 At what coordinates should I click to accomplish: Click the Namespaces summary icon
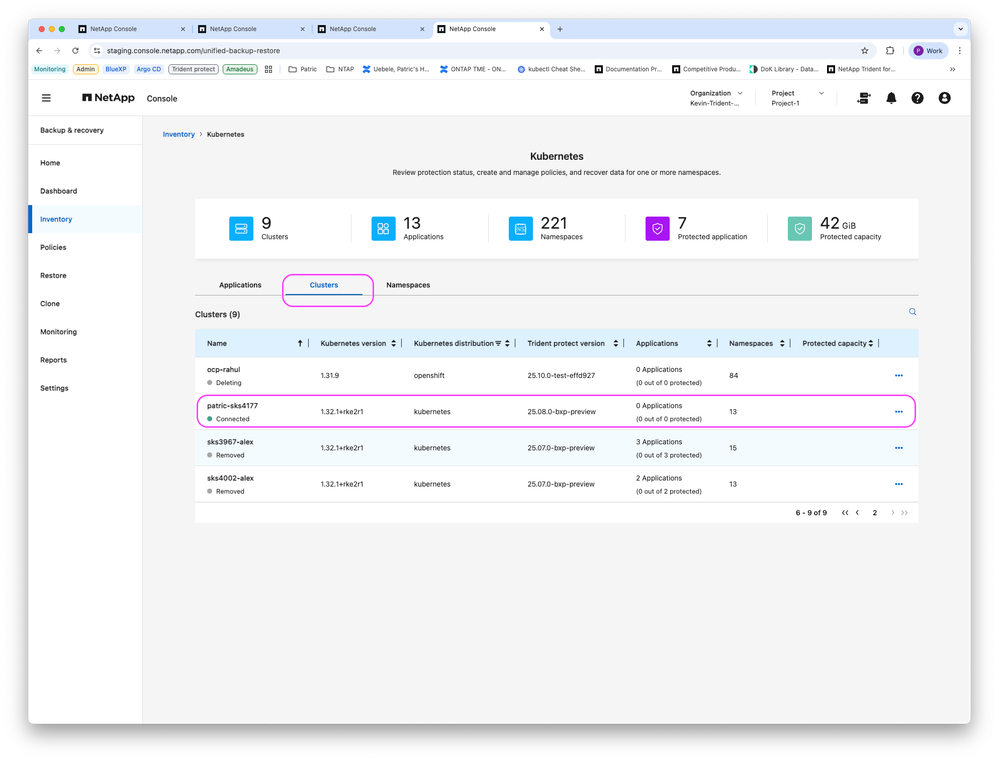521,229
